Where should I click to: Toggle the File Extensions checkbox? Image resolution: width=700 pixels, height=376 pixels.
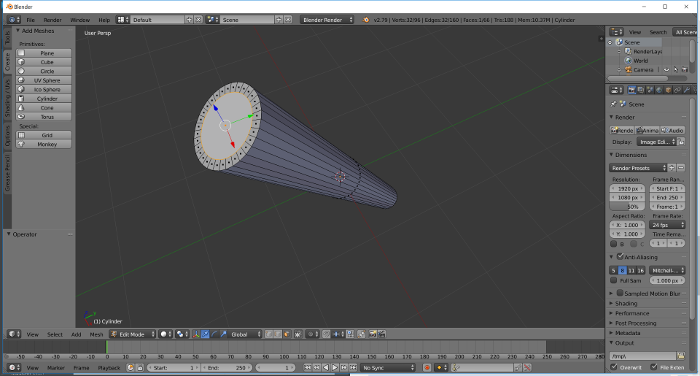pyautogui.click(x=654, y=367)
